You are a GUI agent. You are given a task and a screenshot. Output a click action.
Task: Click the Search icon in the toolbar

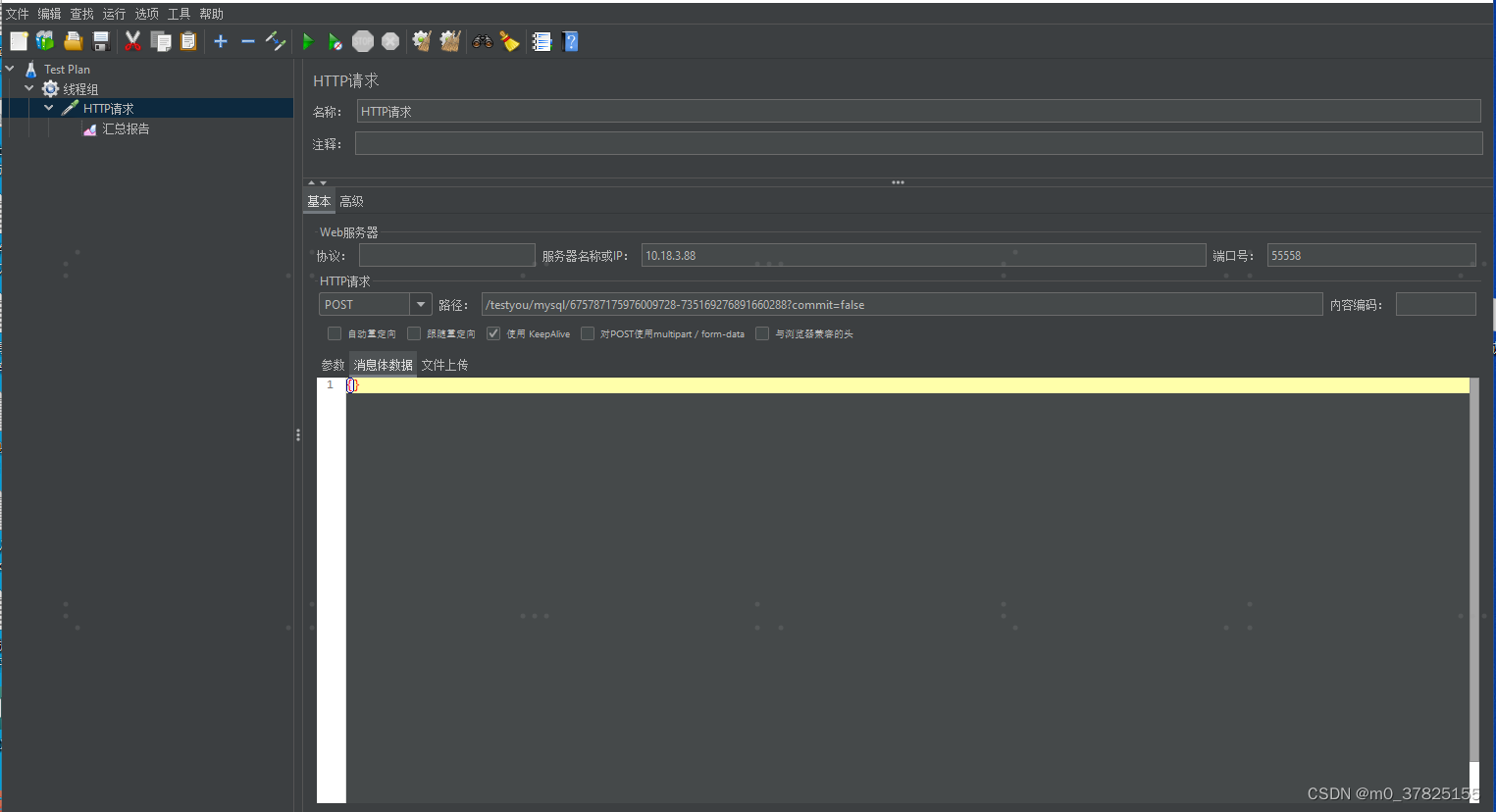click(x=482, y=41)
